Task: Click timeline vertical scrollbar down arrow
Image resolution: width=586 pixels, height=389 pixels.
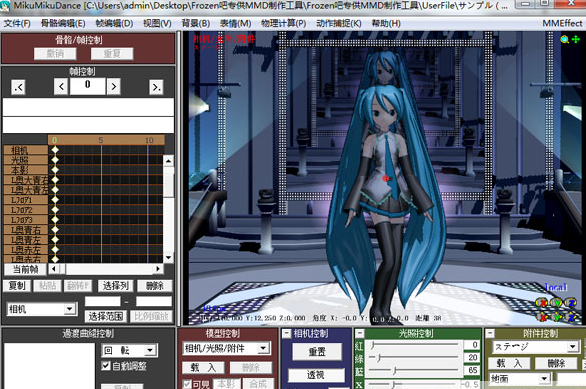Action: [168, 257]
